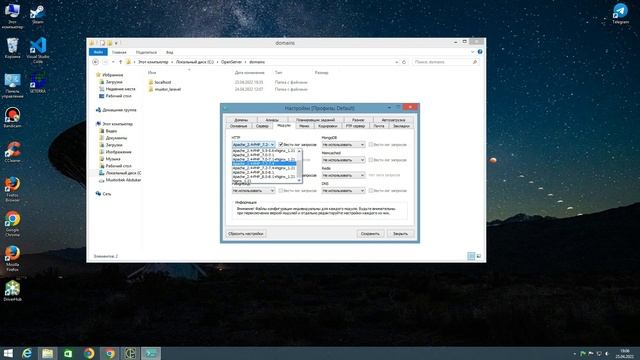Open the Memcached module dropdown
The width and height of the screenshot is (640, 360).
343,160
